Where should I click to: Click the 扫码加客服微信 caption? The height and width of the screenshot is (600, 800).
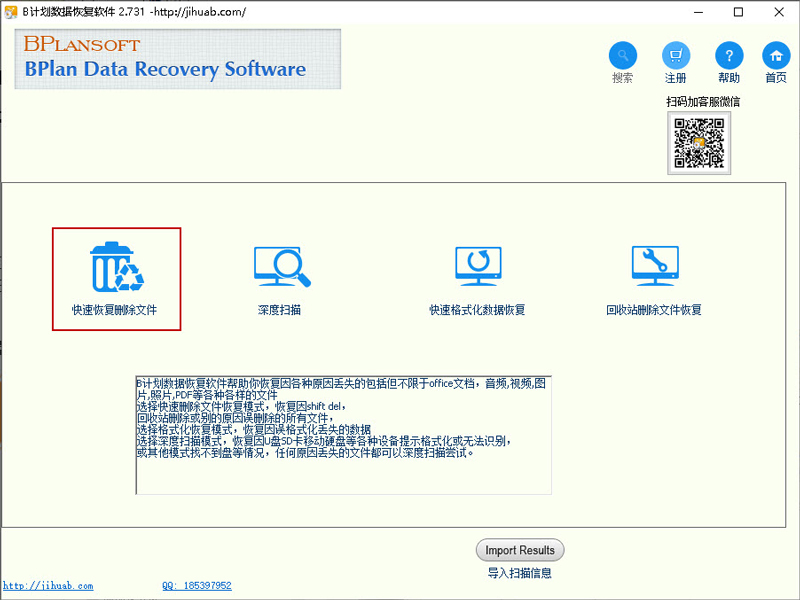click(x=703, y=102)
